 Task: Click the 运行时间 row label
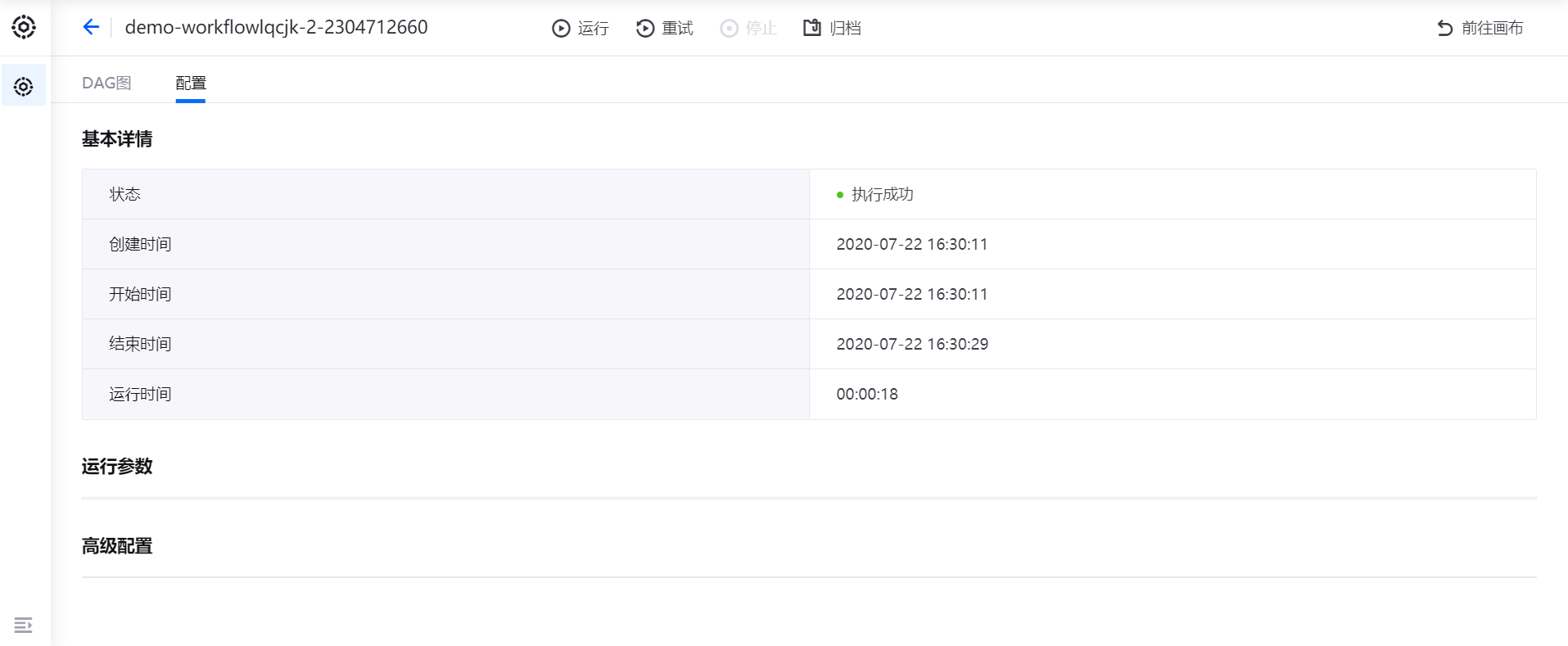point(140,394)
